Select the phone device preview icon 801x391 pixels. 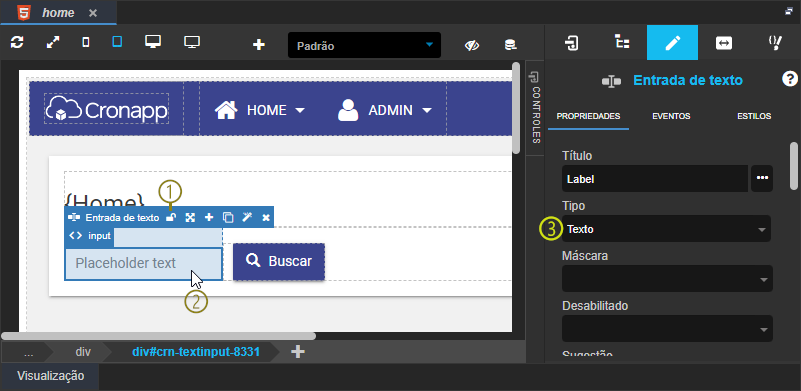coord(86,42)
